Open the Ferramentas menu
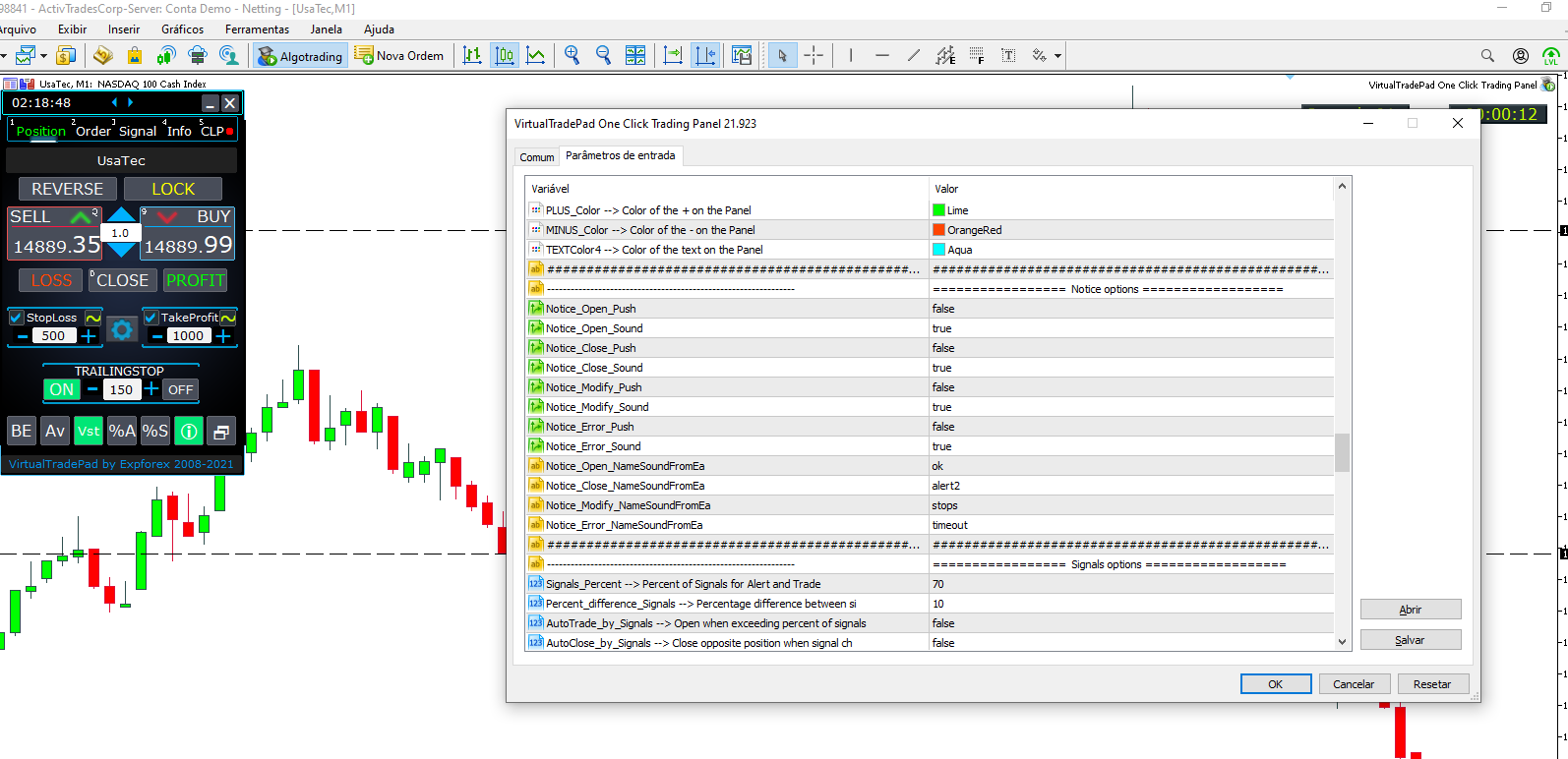 coord(258,29)
